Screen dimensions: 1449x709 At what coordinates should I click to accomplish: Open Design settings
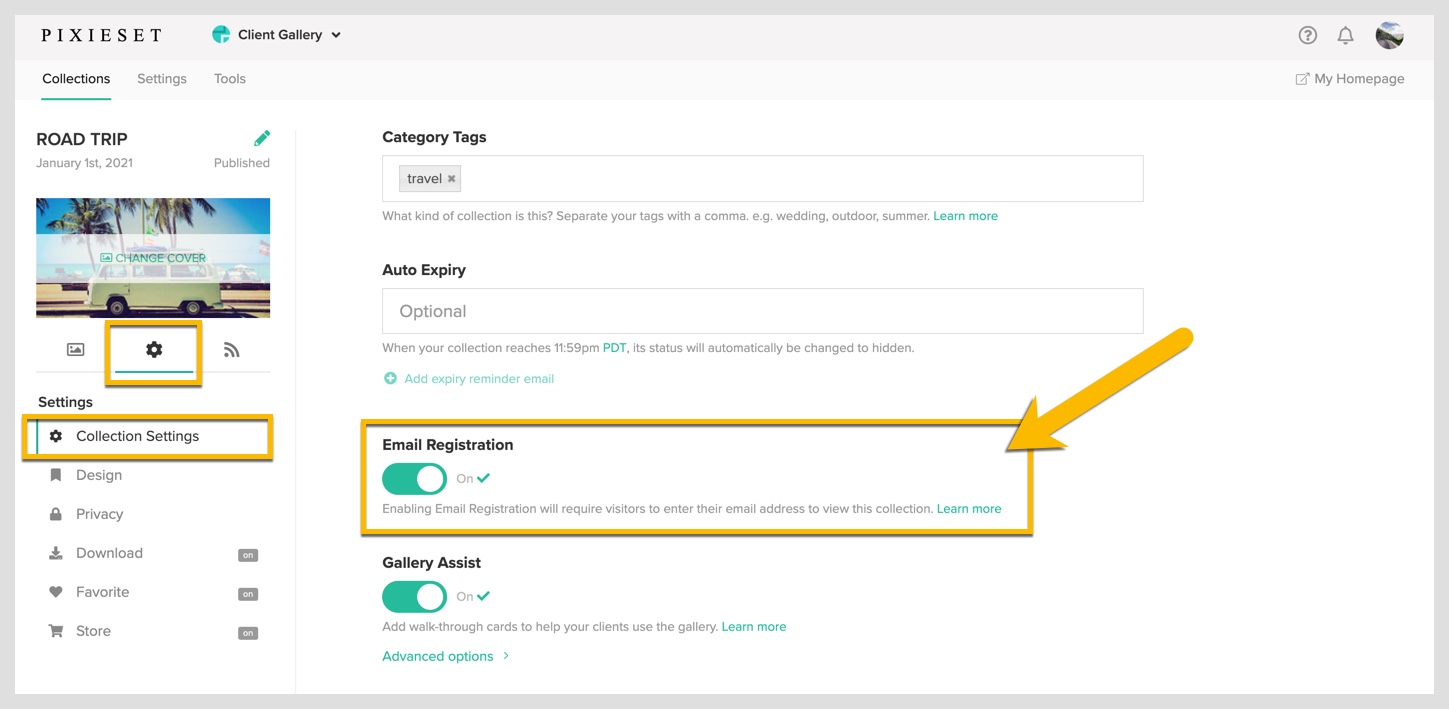[99, 475]
